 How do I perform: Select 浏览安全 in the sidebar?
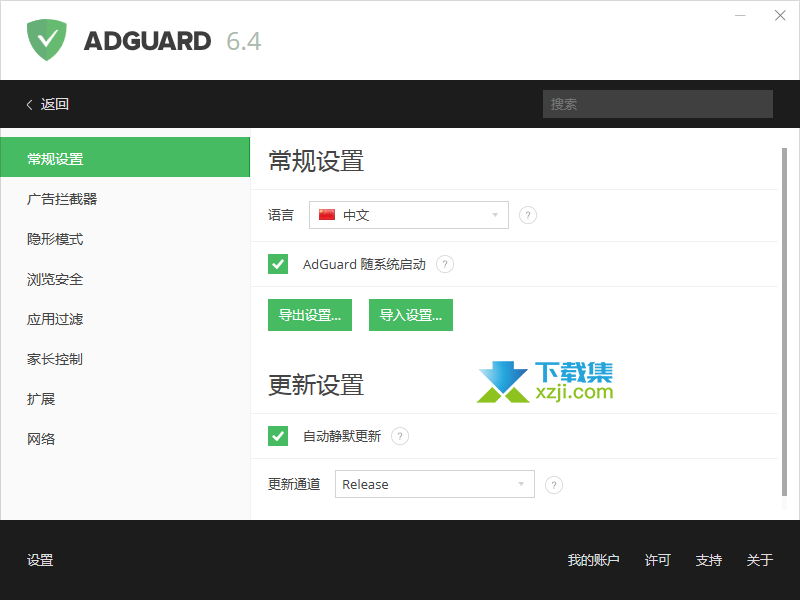(x=55, y=279)
